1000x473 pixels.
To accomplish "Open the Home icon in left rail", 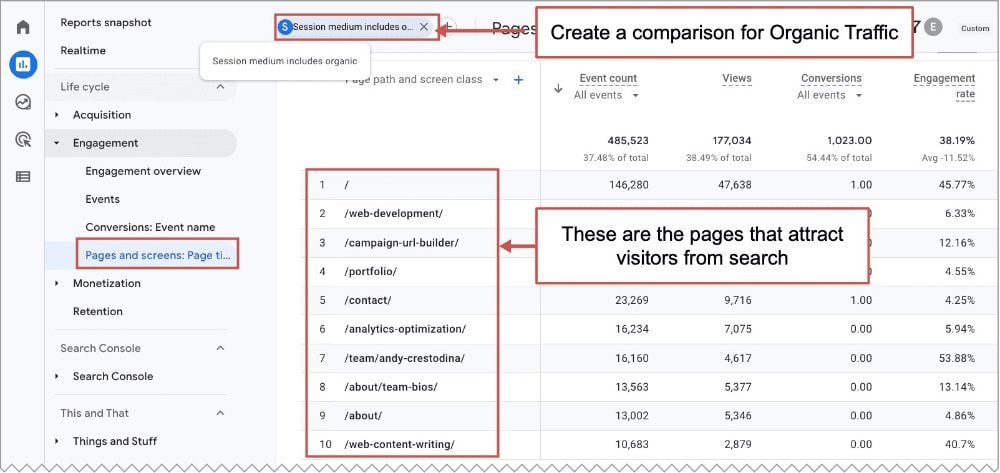I will pyautogui.click(x=23, y=27).
